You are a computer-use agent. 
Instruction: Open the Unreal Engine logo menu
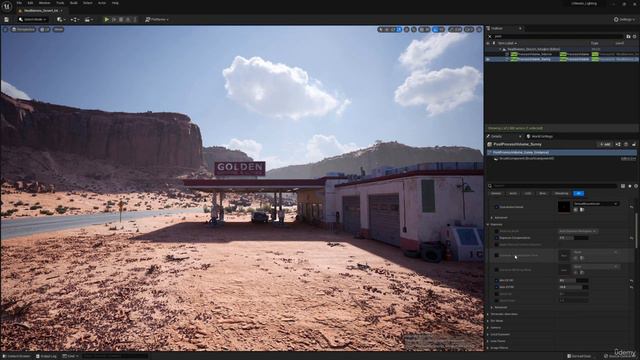click(7, 6)
